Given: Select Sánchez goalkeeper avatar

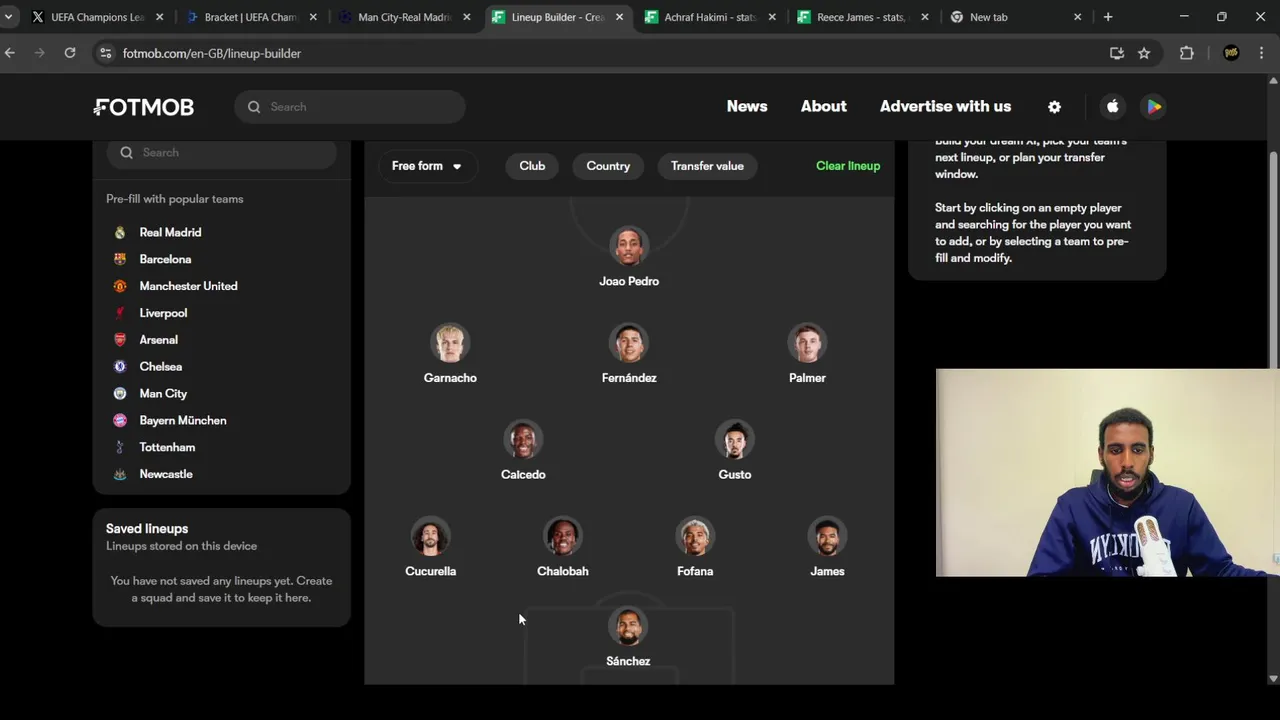Looking at the screenshot, I should (x=628, y=627).
